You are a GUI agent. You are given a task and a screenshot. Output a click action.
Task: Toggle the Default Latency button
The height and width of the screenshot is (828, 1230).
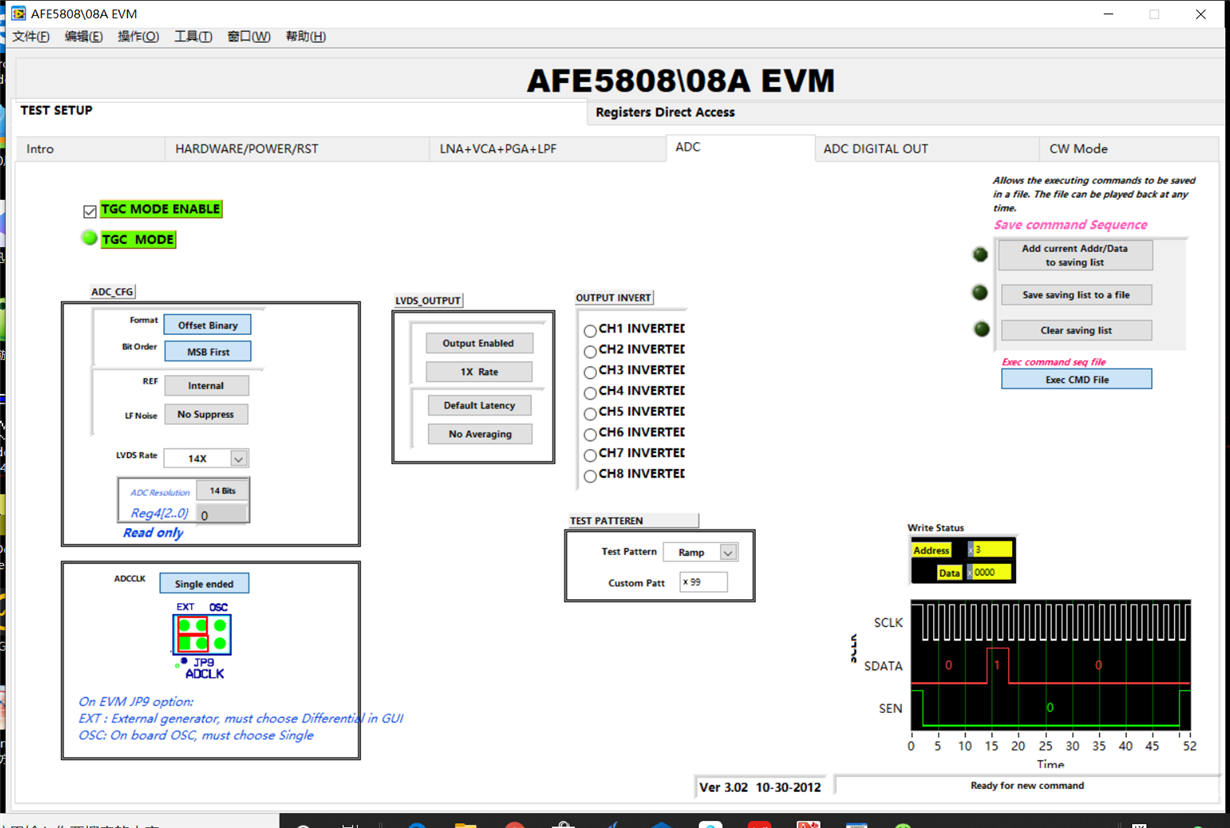click(480, 406)
